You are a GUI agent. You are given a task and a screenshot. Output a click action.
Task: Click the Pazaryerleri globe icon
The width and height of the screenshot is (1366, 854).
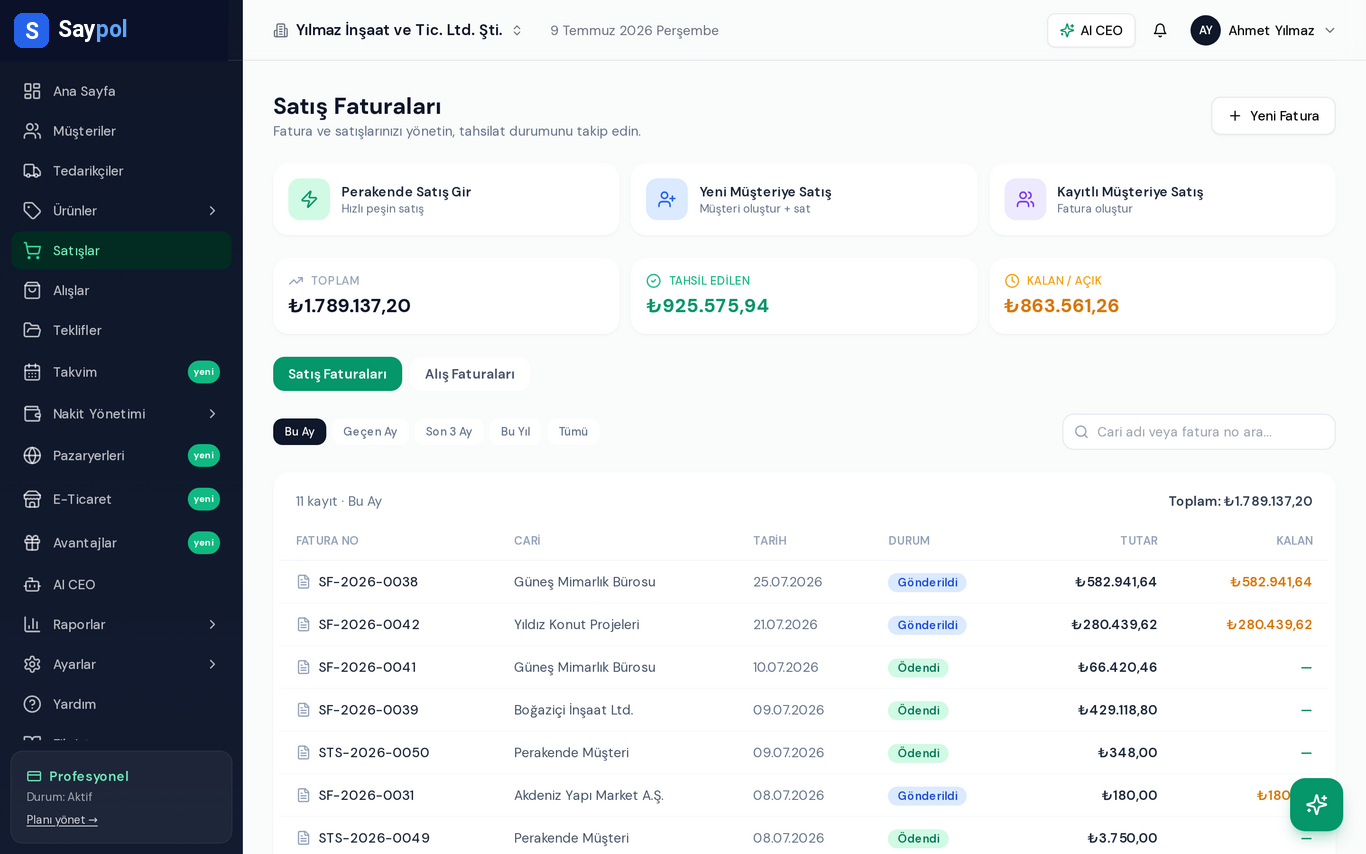pos(32,455)
